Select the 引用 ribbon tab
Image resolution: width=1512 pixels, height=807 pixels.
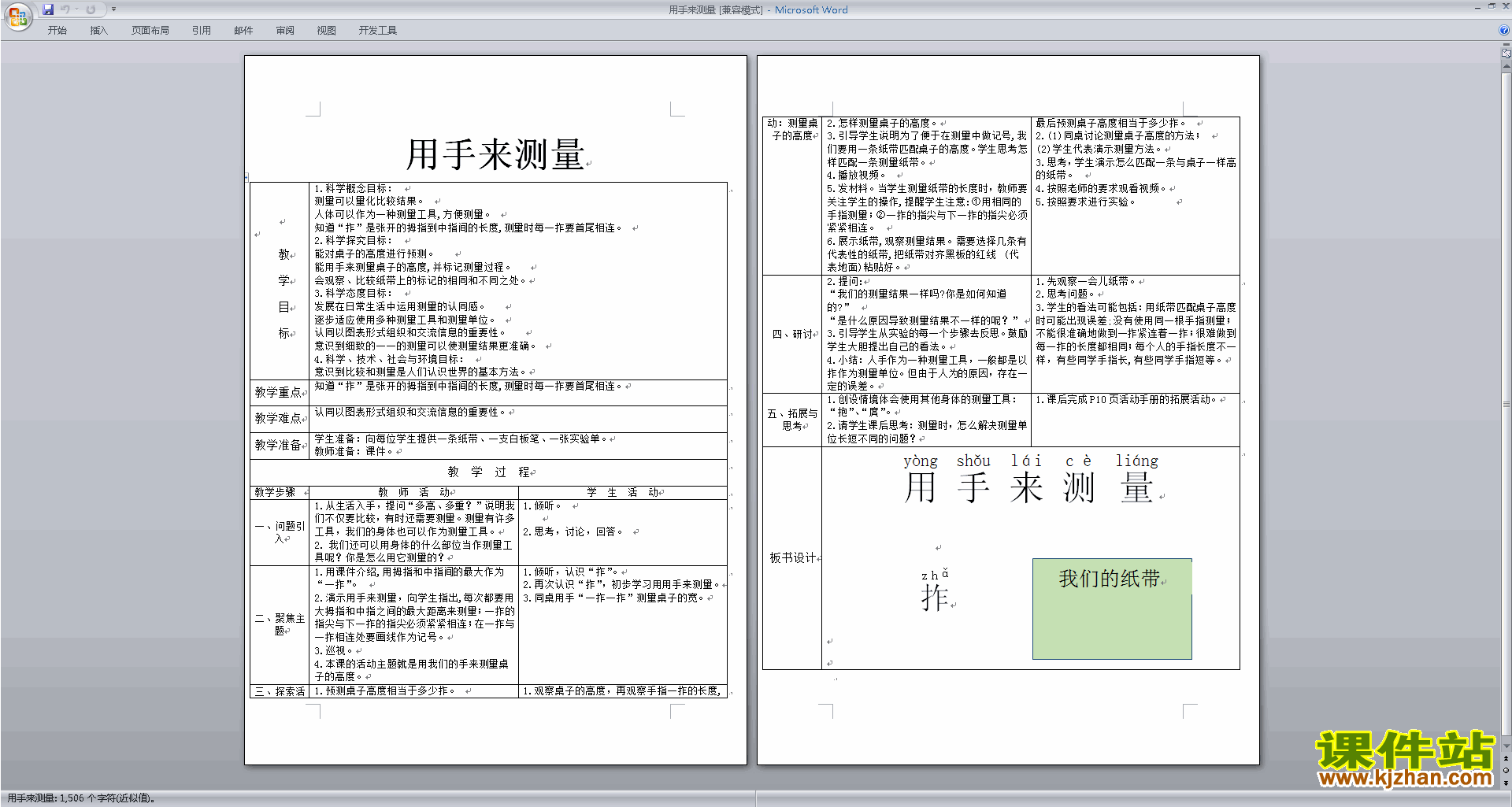[x=201, y=30]
